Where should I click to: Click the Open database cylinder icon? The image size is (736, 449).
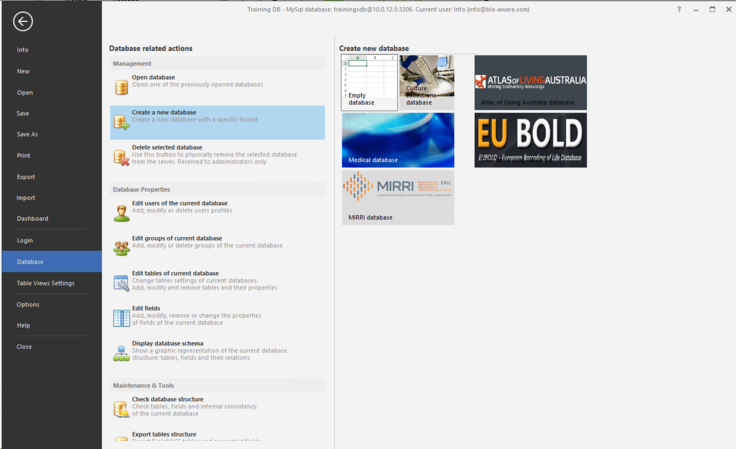(122, 87)
